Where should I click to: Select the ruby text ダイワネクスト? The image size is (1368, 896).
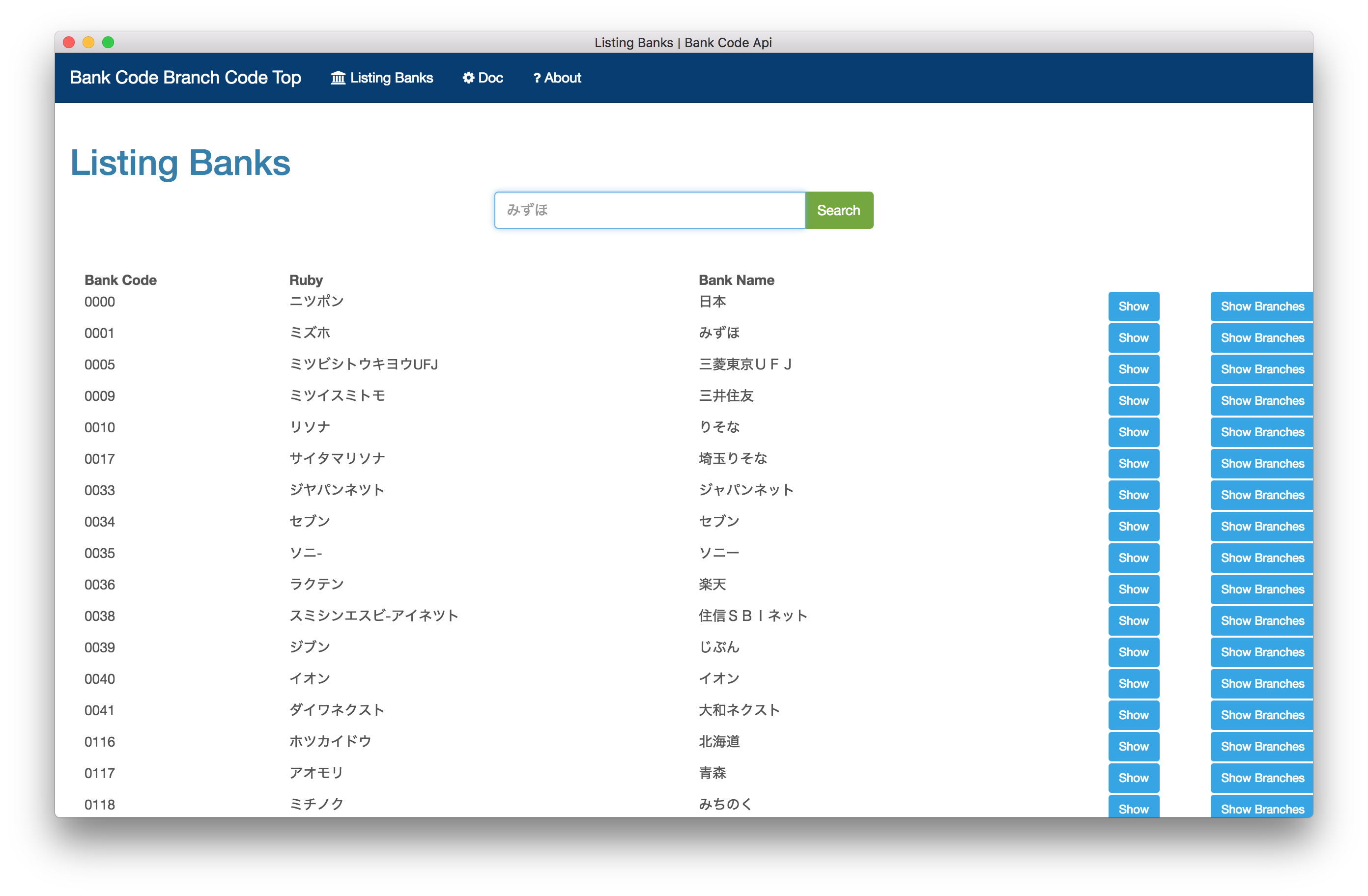(x=337, y=710)
